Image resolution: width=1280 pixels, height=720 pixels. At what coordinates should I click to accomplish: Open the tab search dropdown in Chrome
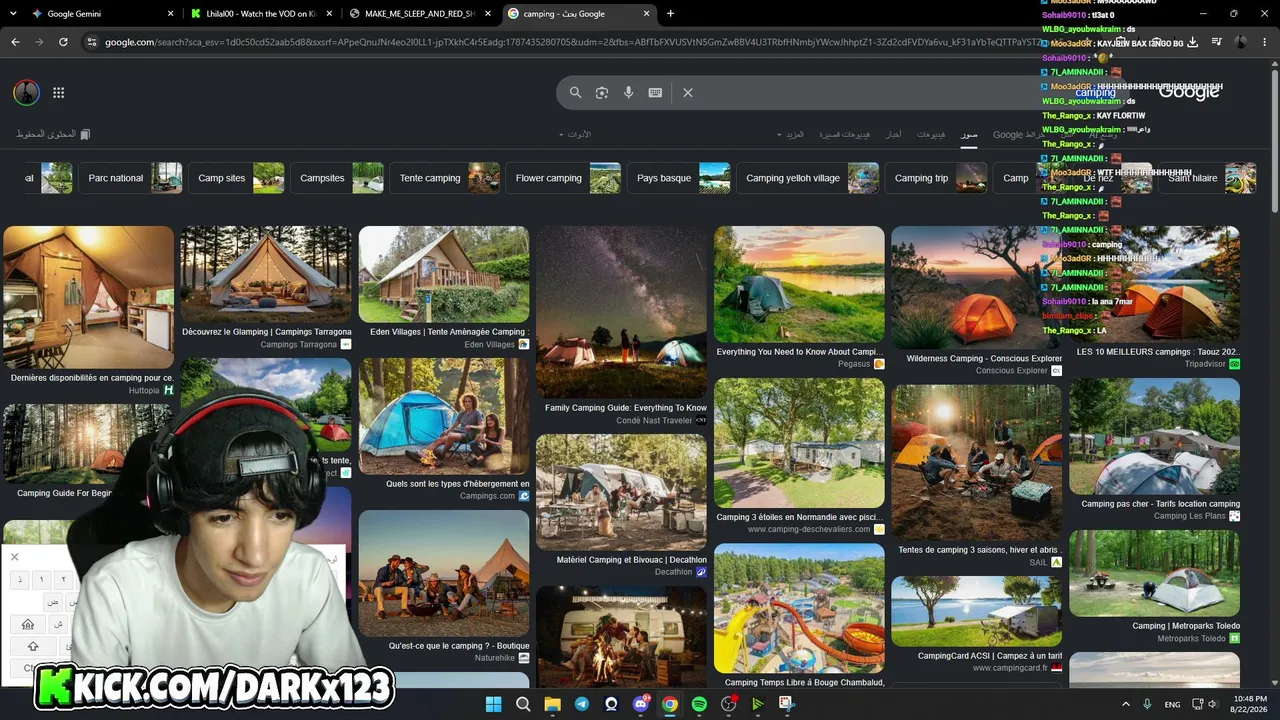14,14
